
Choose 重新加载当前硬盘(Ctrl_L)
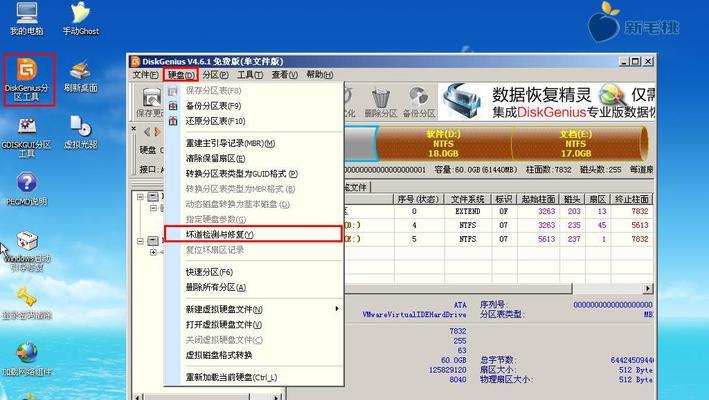point(253,377)
